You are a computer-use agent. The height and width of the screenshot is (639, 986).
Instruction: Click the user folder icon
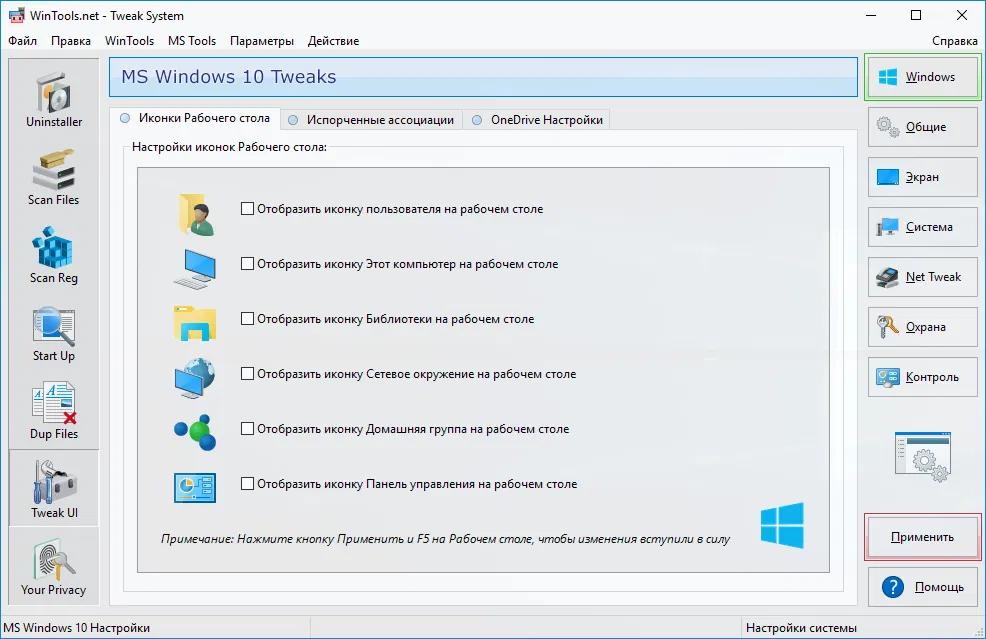coord(196,214)
